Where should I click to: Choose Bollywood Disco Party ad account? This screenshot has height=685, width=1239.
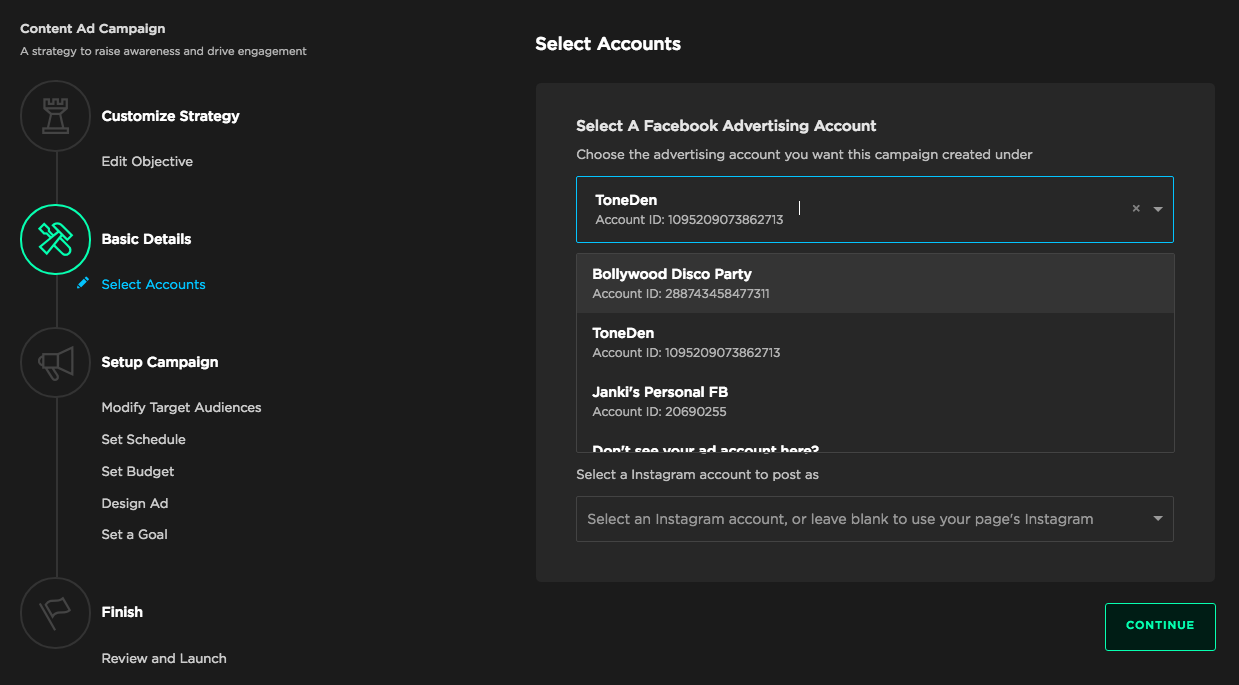point(875,283)
